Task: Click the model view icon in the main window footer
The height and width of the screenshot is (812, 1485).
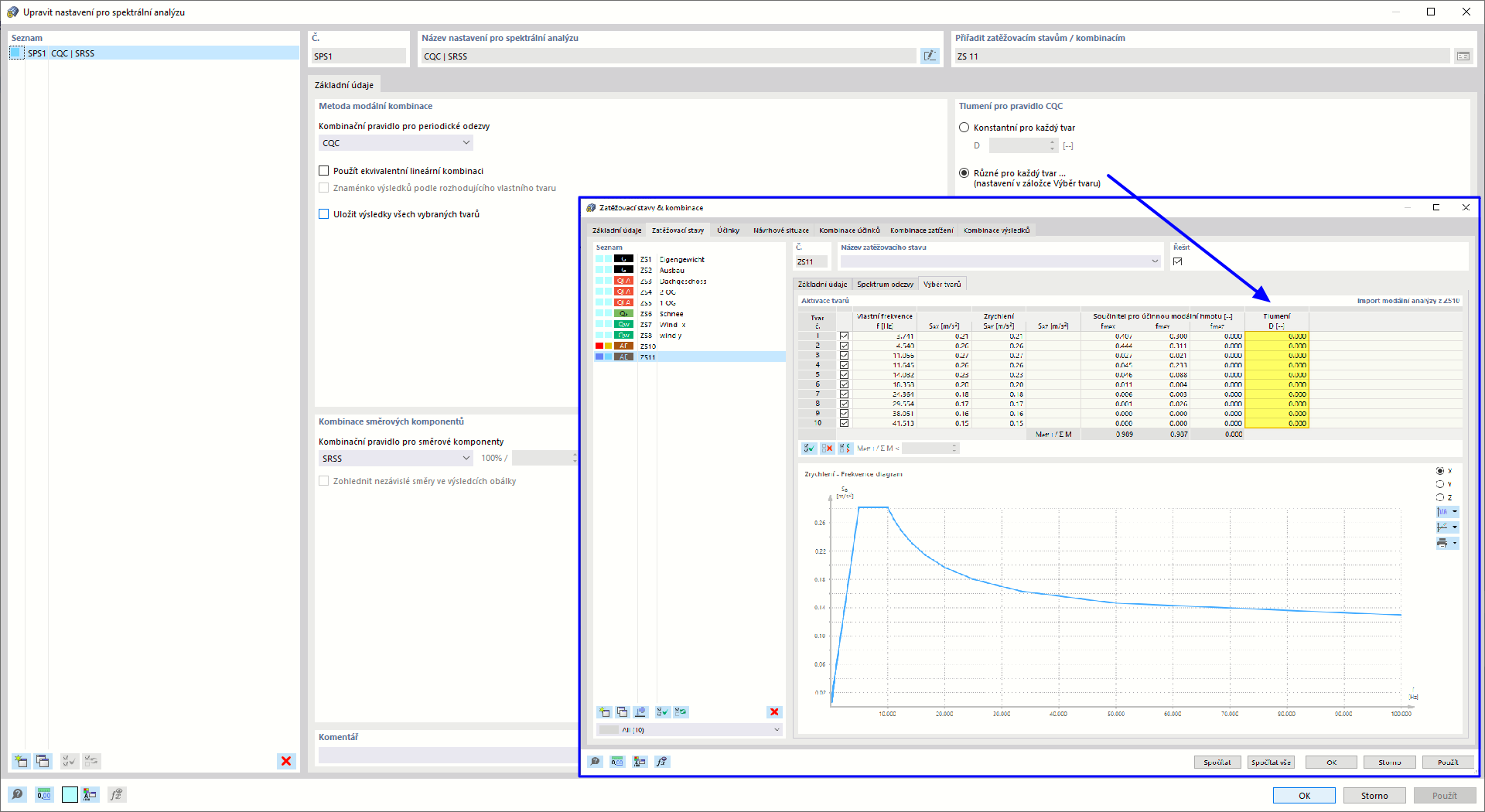Action: (x=90, y=794)
